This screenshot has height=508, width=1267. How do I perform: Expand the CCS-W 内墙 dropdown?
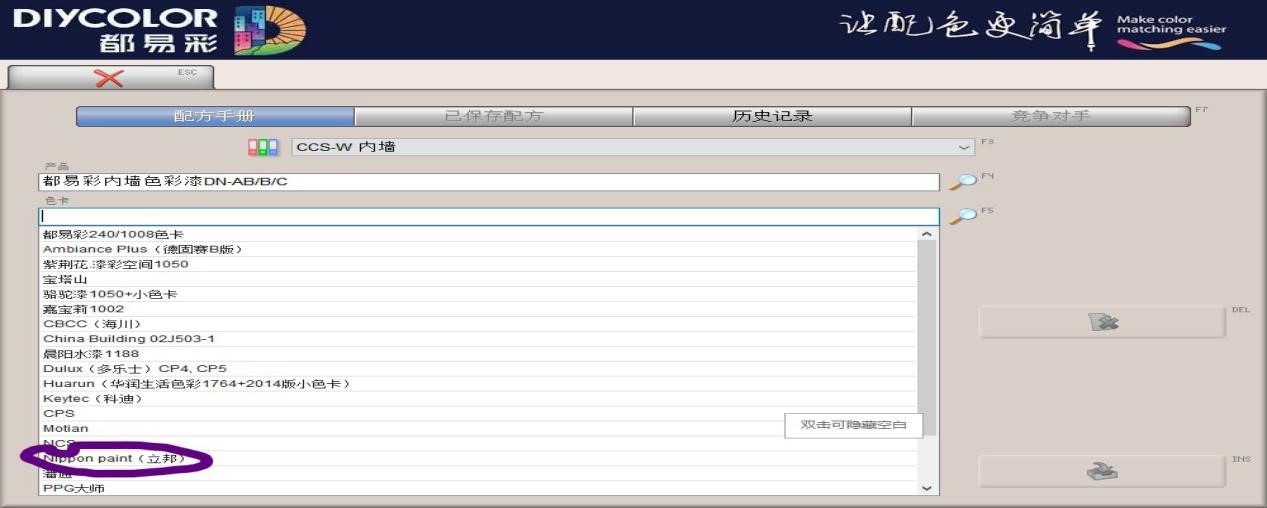pos(964,147)
